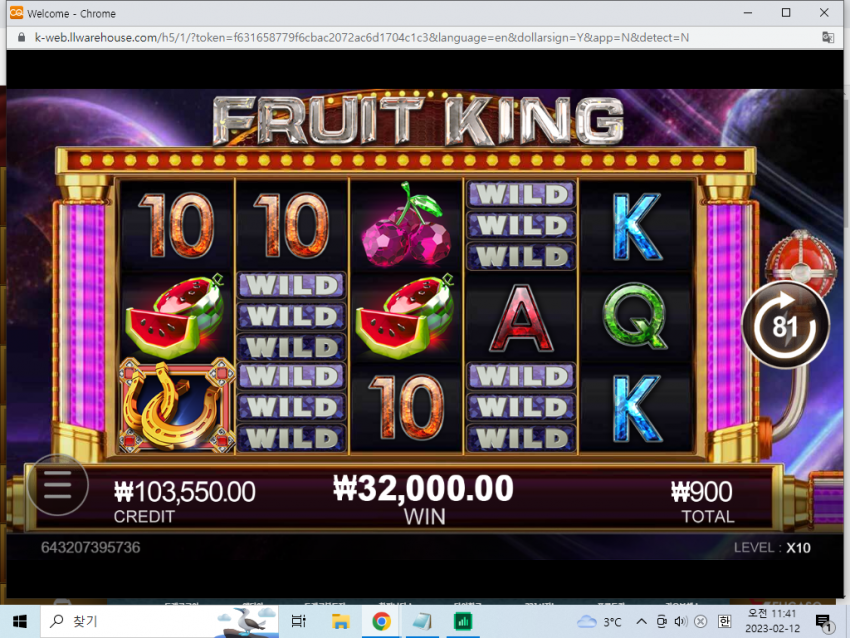Open the green chart app in taskbar

point(463,621)
